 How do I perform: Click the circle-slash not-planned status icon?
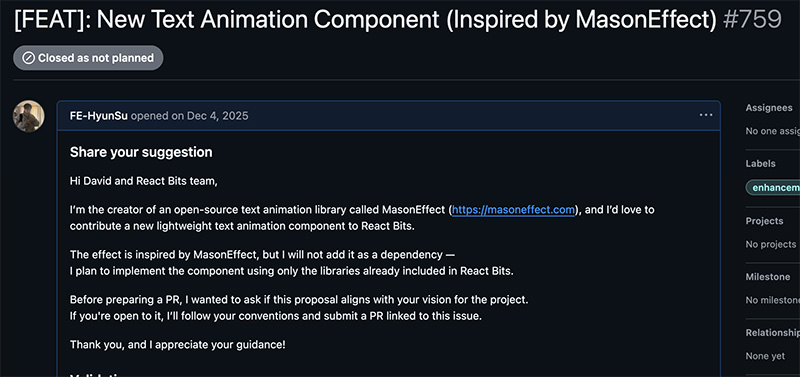29,58
